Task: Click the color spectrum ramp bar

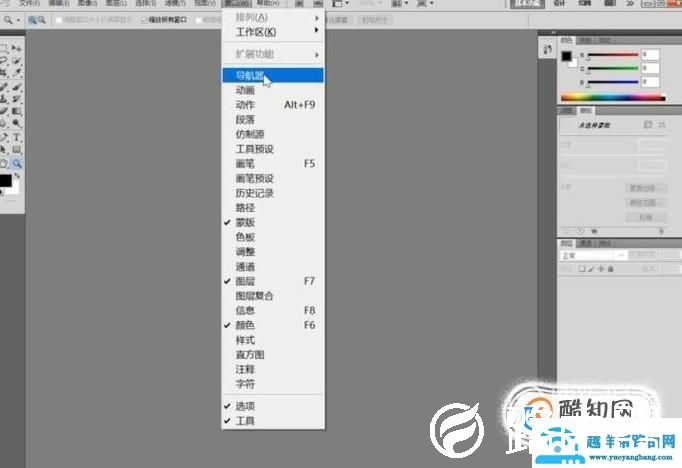Action: [x=613, y=97]
